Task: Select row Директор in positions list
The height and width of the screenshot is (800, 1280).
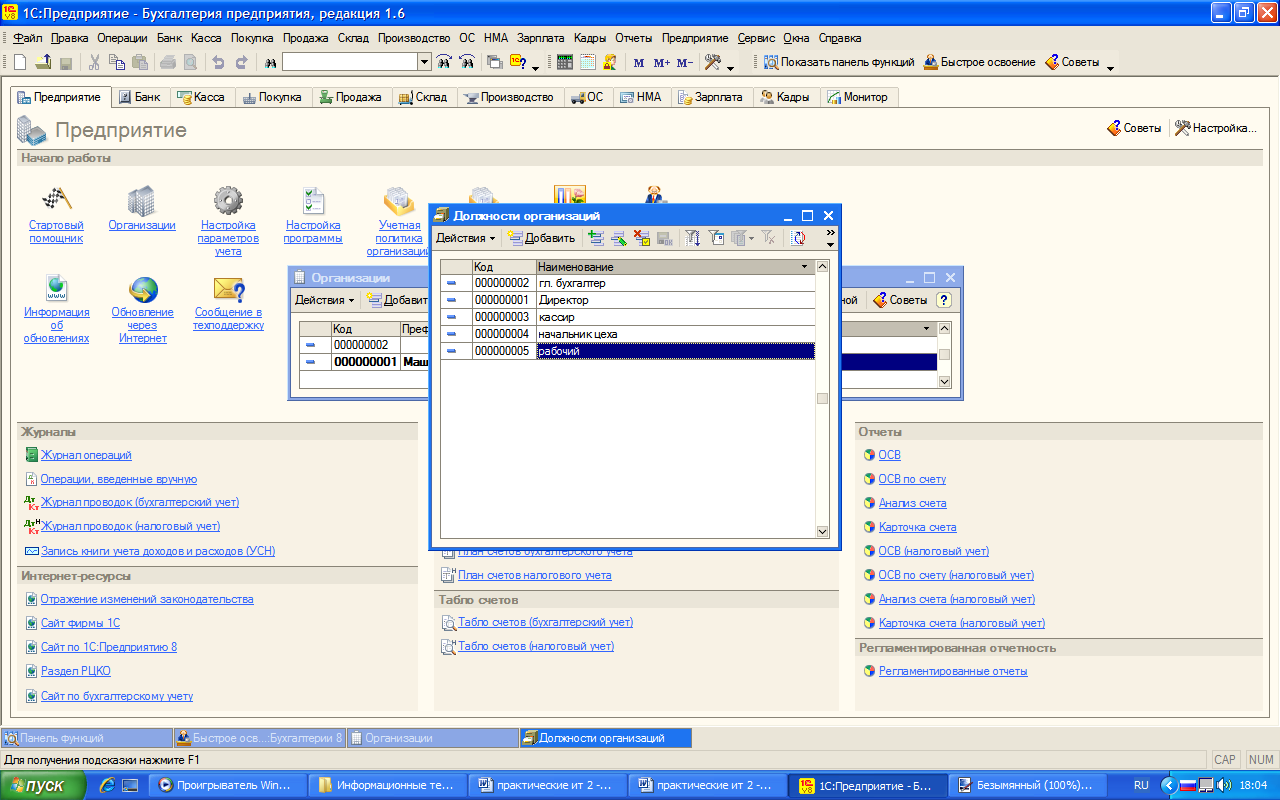Action: [x=628, y=300]
